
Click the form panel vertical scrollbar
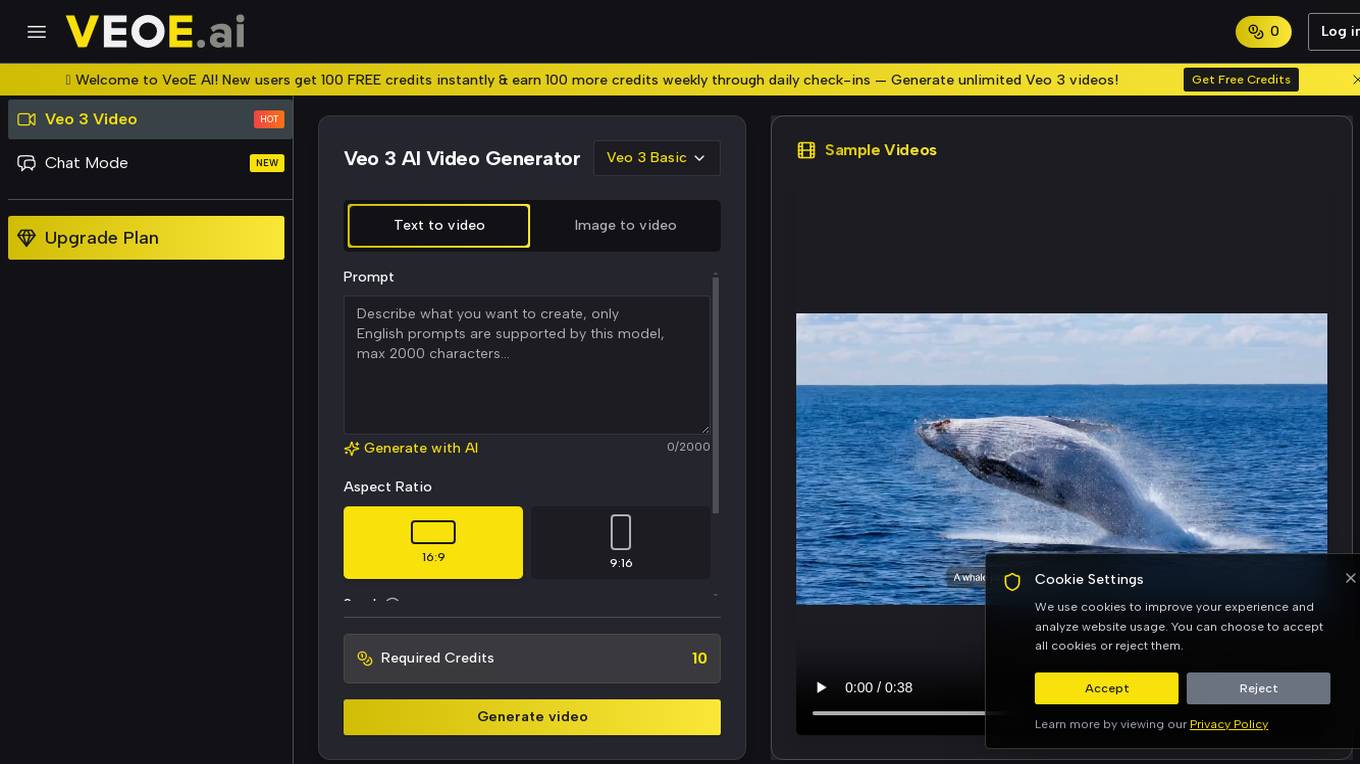715,395
